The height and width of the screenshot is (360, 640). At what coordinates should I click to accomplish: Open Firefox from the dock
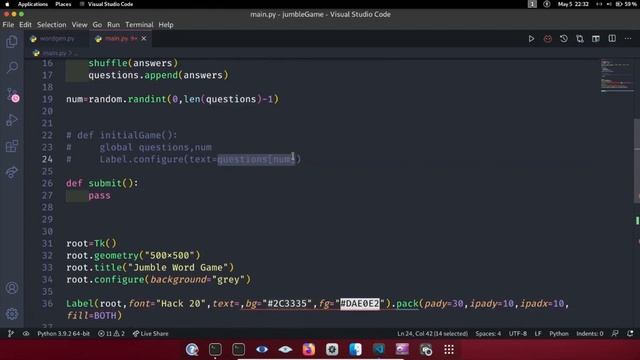click(x=309, y=349)
